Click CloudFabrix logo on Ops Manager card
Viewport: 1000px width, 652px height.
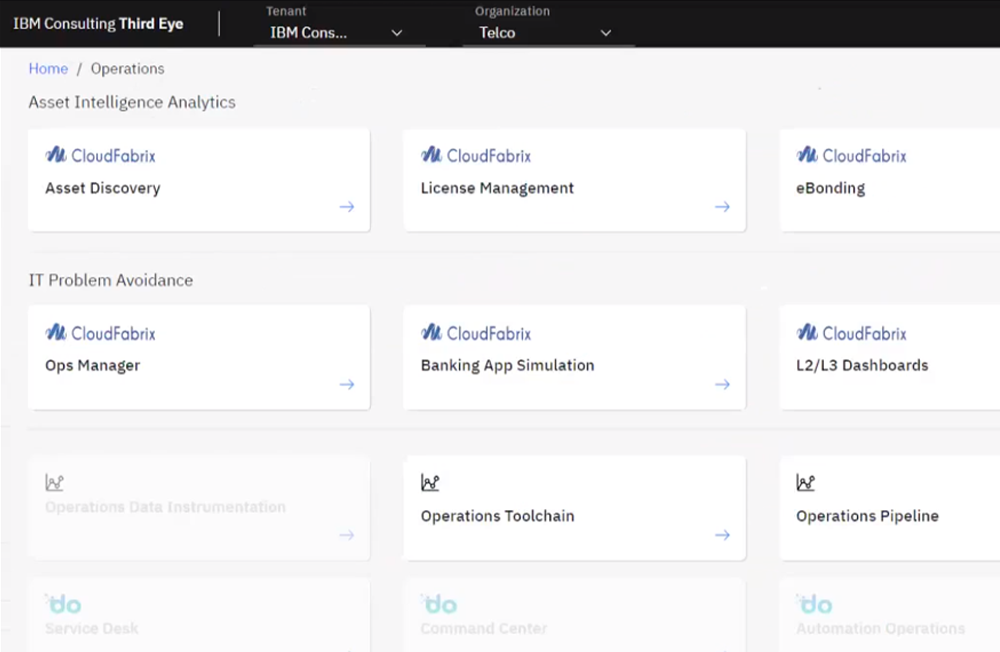[100, 332]
